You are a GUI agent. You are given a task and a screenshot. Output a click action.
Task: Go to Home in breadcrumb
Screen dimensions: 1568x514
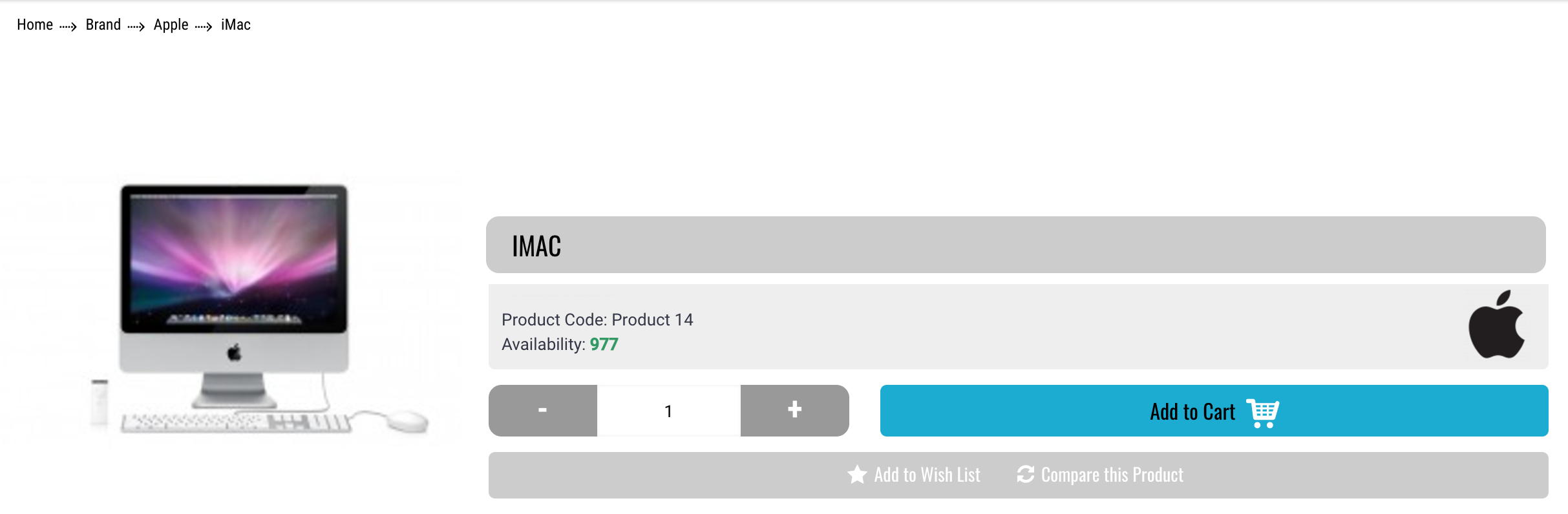click(35, 25)
